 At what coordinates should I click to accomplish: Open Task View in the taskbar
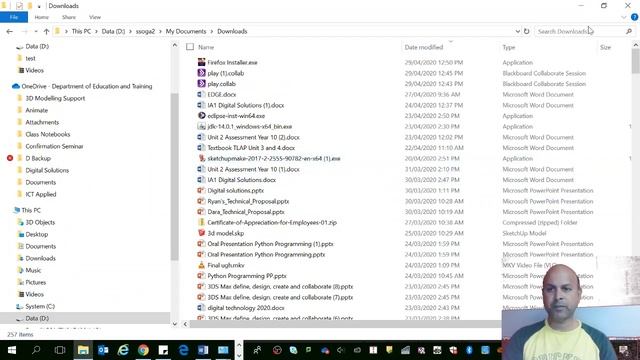(x=60, y=350)
